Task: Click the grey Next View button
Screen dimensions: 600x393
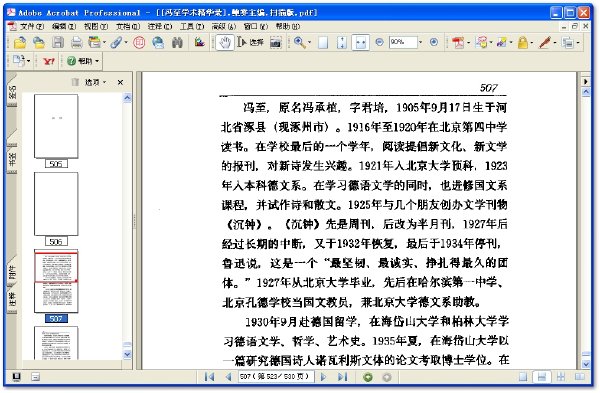Action: [387, 377]
